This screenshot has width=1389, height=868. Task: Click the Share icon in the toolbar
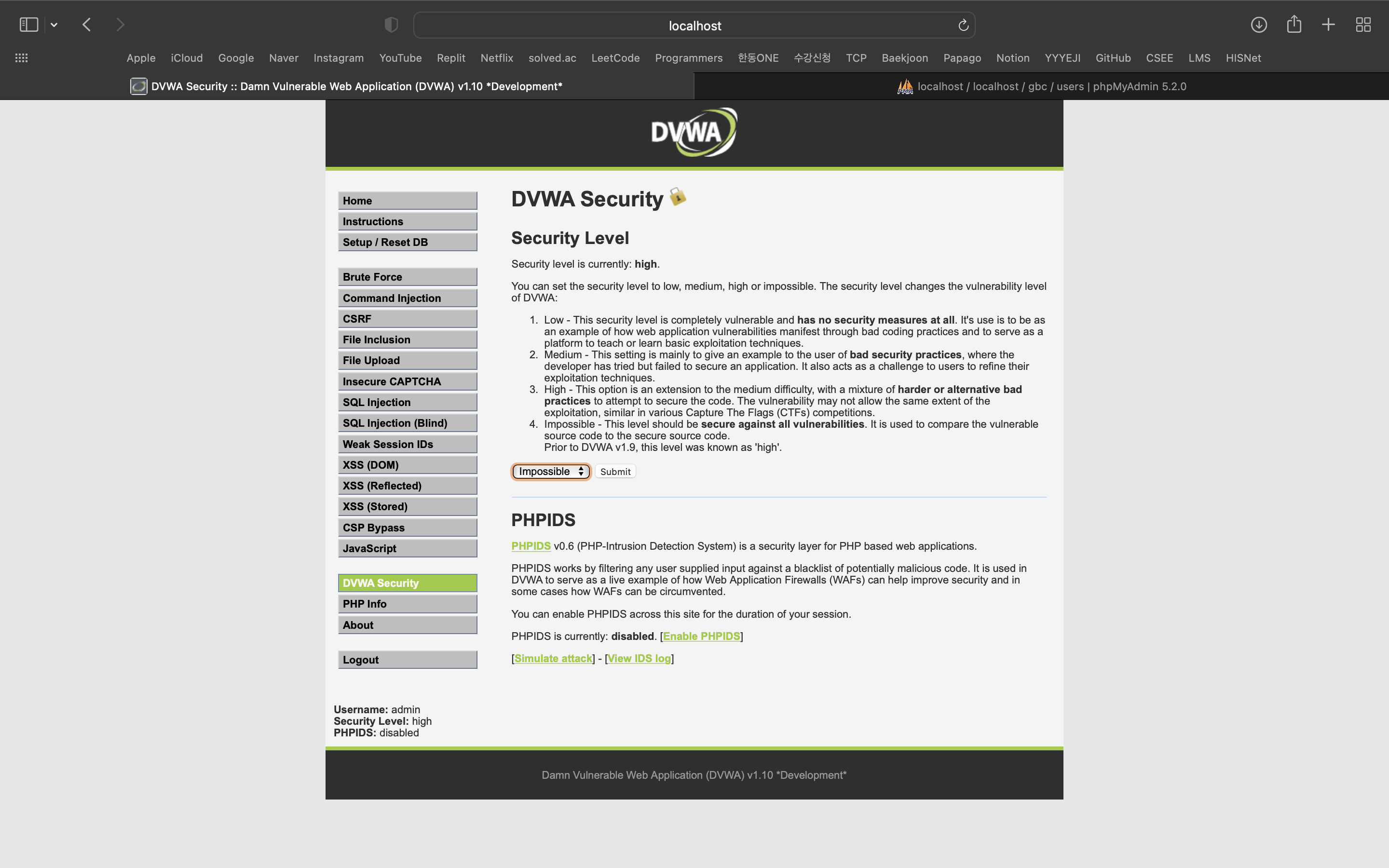[1294, 25]
